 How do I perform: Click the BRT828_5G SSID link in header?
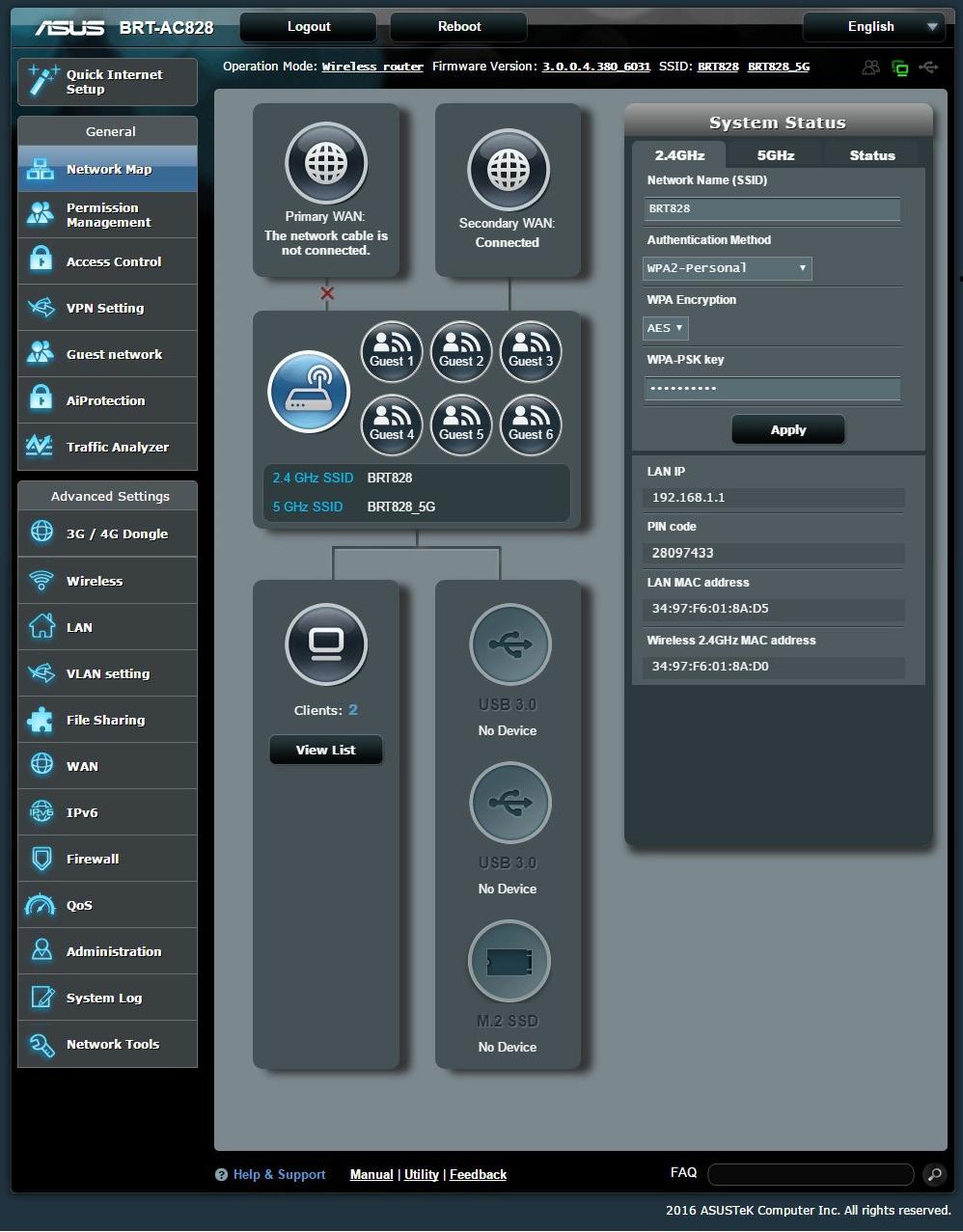pos(779,67)
